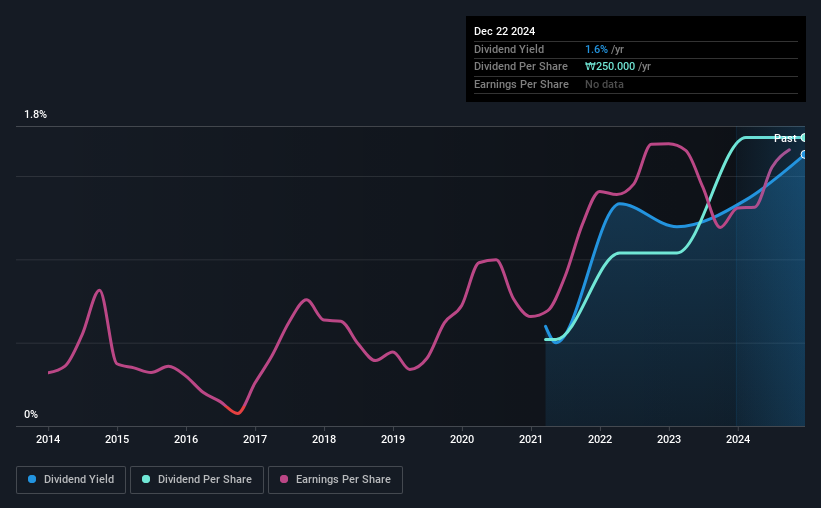Click the blue Dividend Yield legend dot

pos(32,479)
